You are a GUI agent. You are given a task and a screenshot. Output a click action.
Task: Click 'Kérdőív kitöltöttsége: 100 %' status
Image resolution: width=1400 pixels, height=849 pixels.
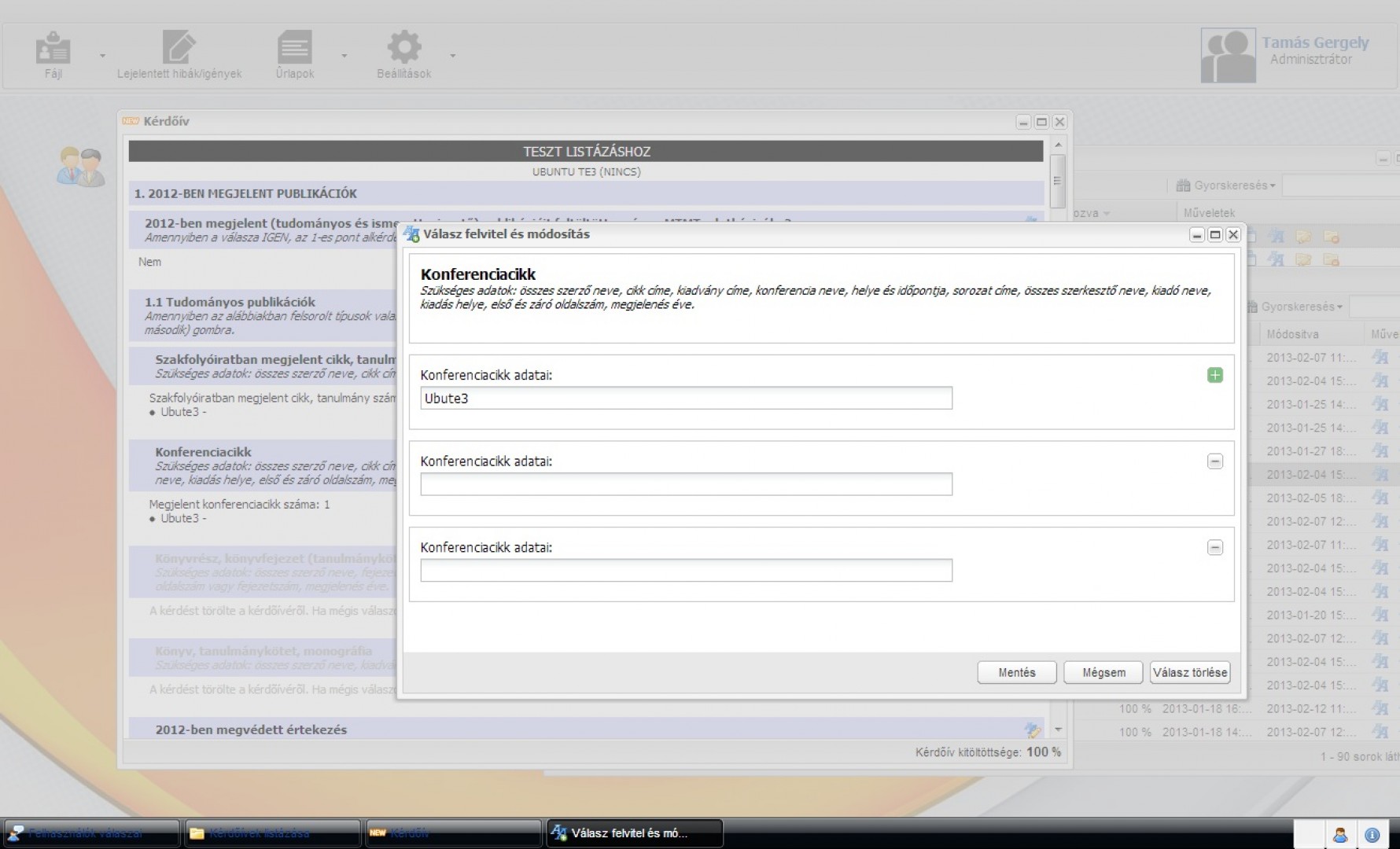click(988, 752)
